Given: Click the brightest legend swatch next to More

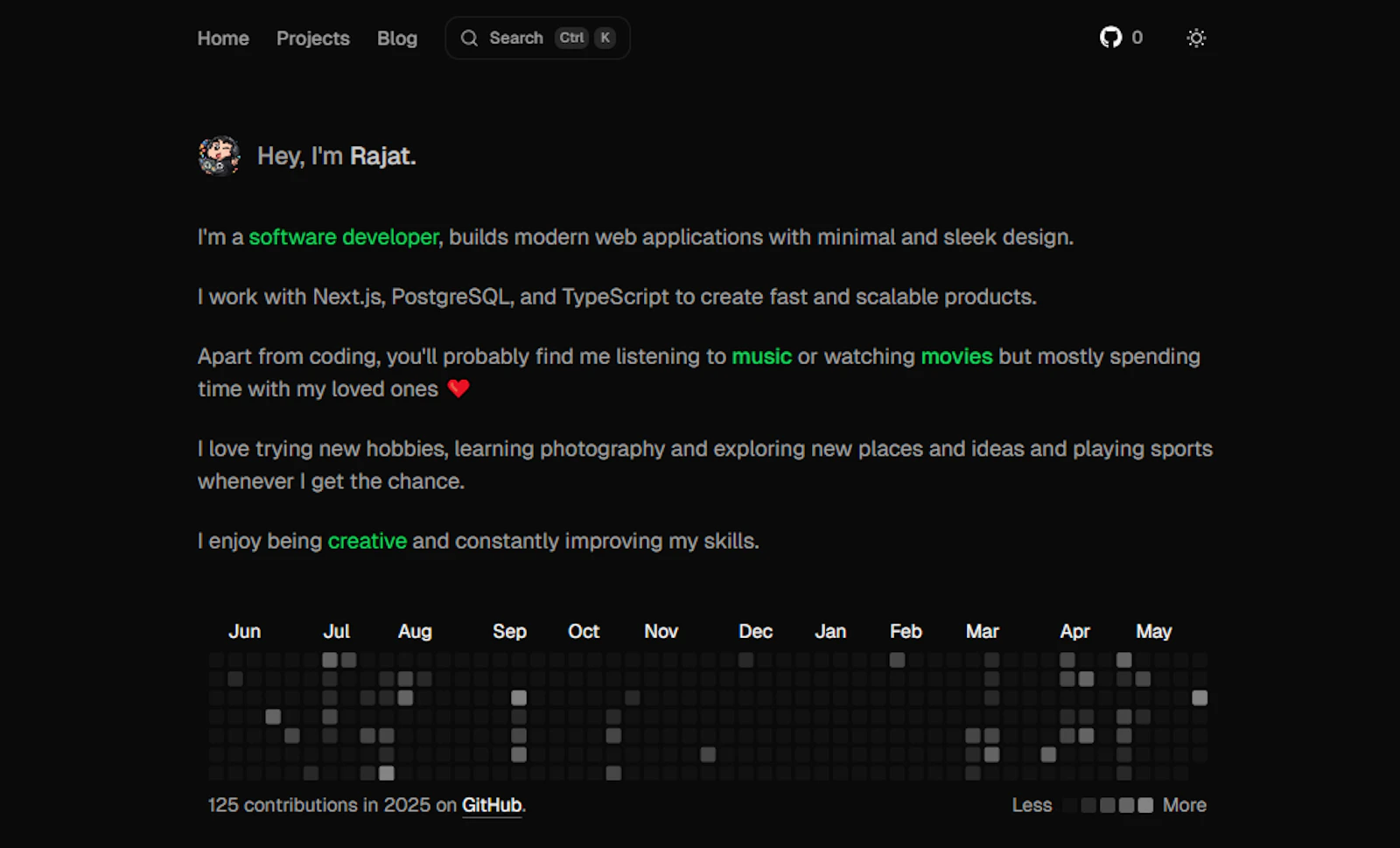Looking at the screenshot, I should click(1145, 805).
